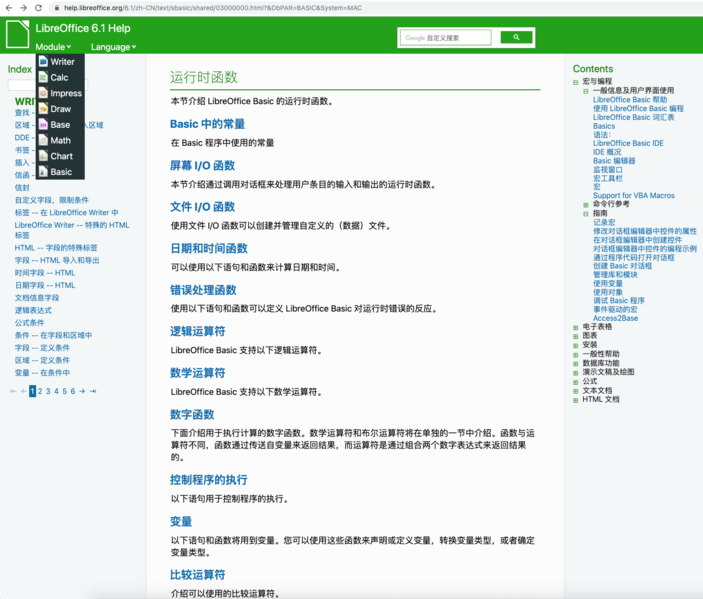Select the Impress icon in module list

click(x=43, y=93)
